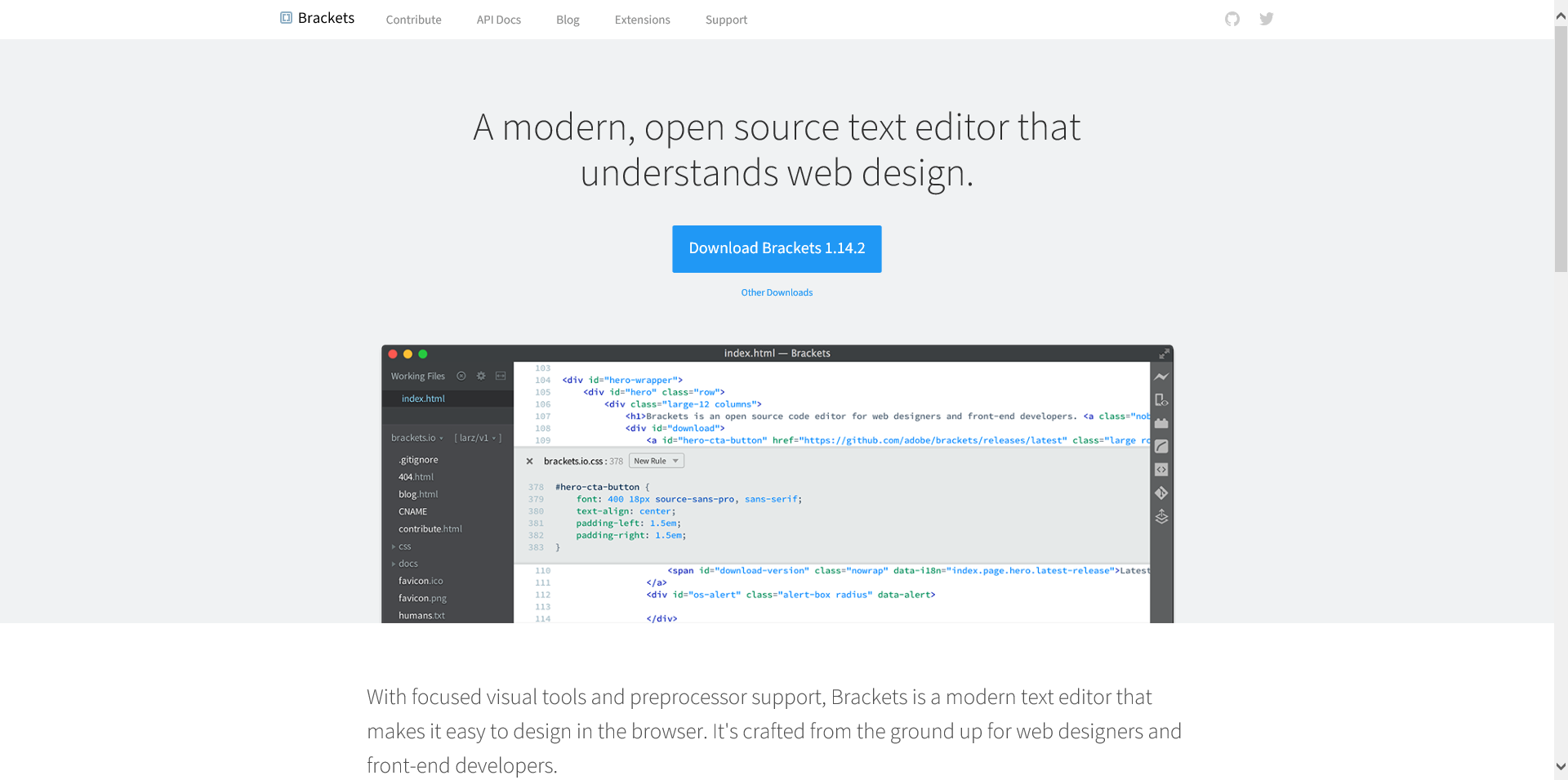Image resolution: width=1568 pixels, height=780 pixels.
Task: Open the Other Downloads link
Action: [x=777, y=292]
